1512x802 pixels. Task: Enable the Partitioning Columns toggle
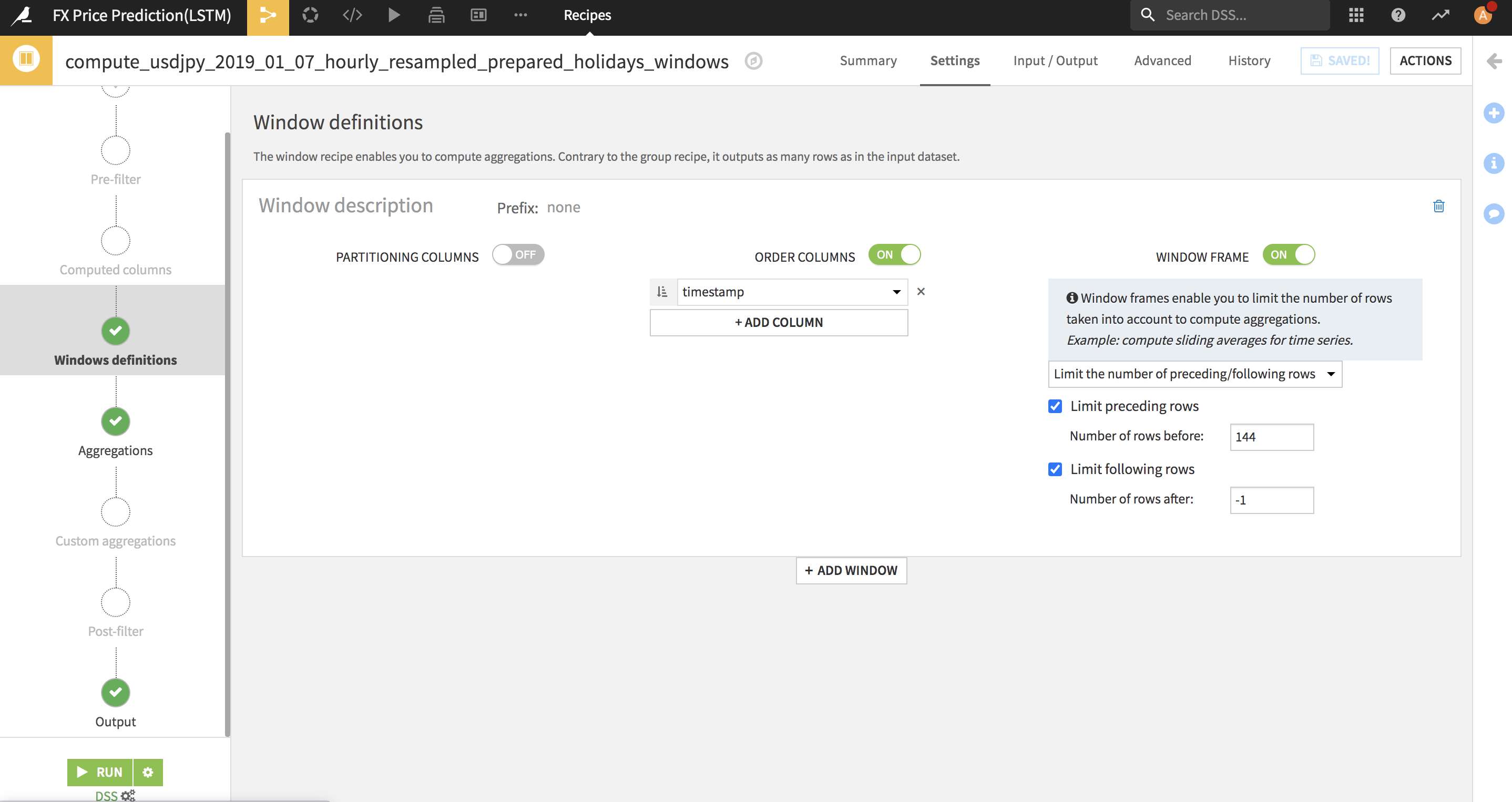pyautogui.click(x=518, y=254)
